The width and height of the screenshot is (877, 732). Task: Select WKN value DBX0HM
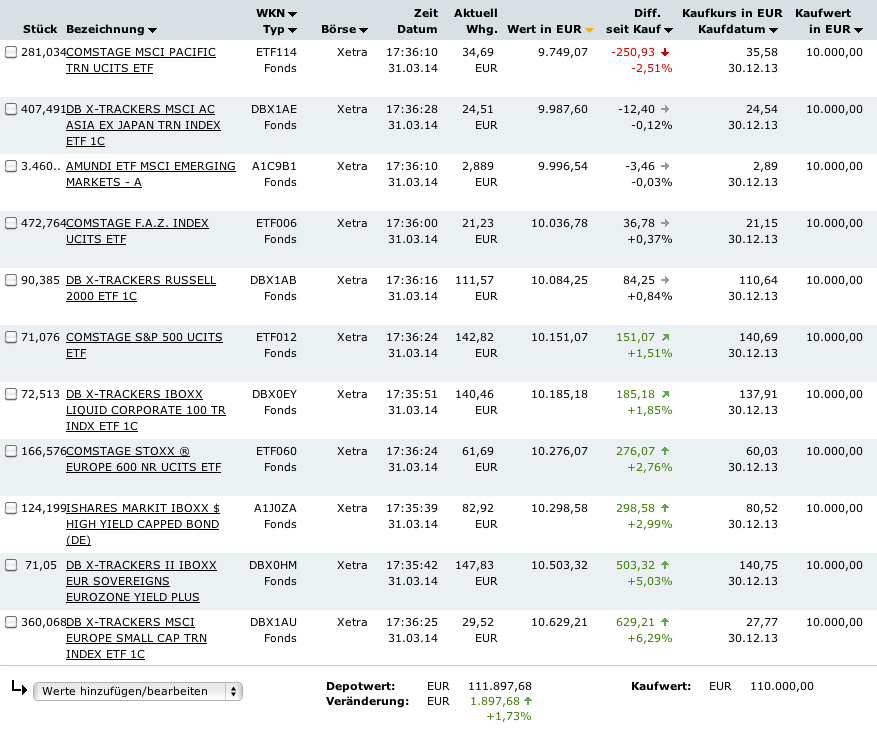[x=273, y=565]
